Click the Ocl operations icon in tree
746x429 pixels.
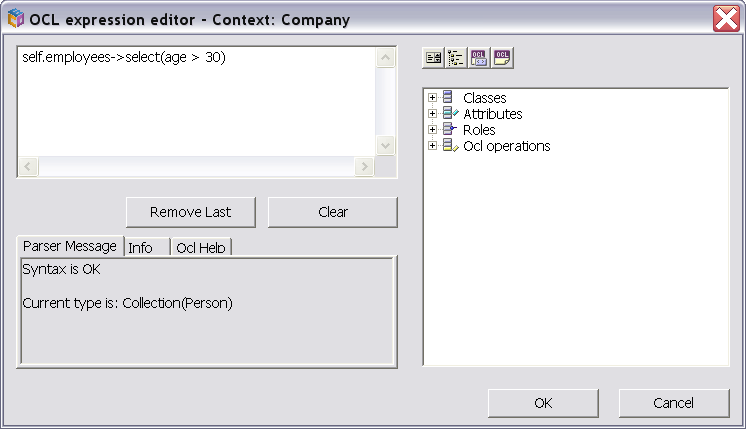[x=449, y=146]
